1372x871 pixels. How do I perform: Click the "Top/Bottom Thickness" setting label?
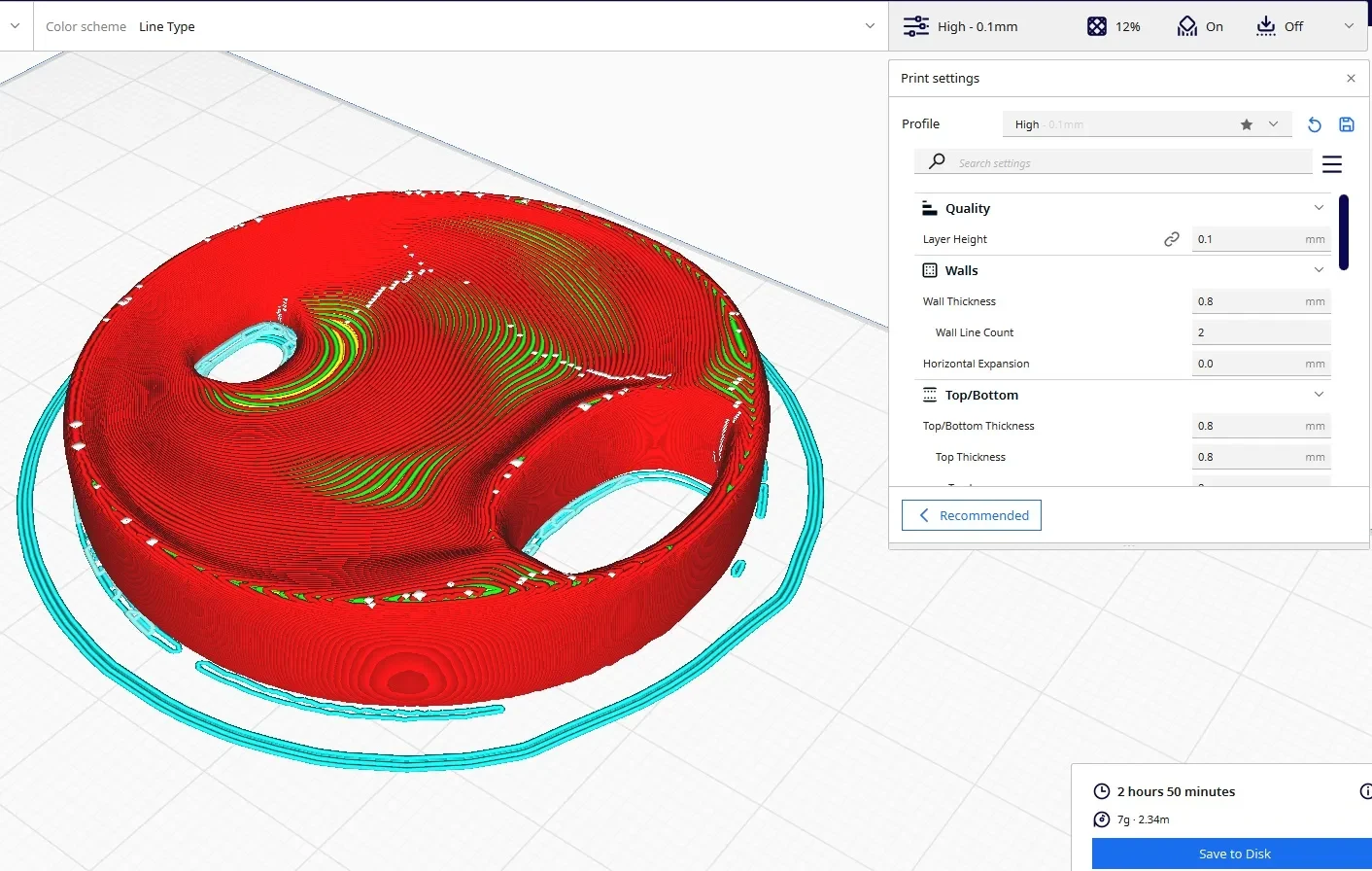coord(978,426)
